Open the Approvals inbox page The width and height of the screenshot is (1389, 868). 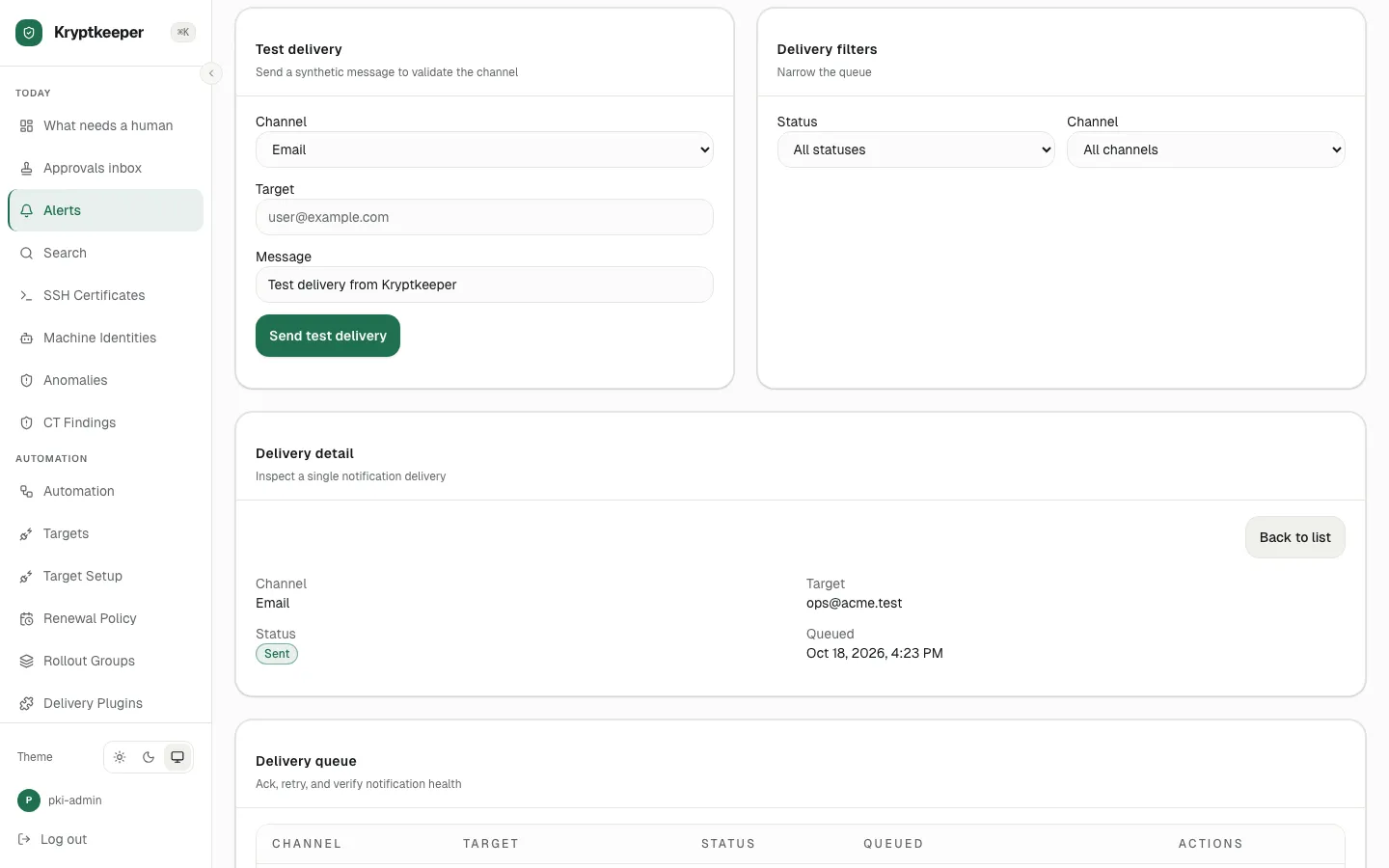[x=106, y=168]
